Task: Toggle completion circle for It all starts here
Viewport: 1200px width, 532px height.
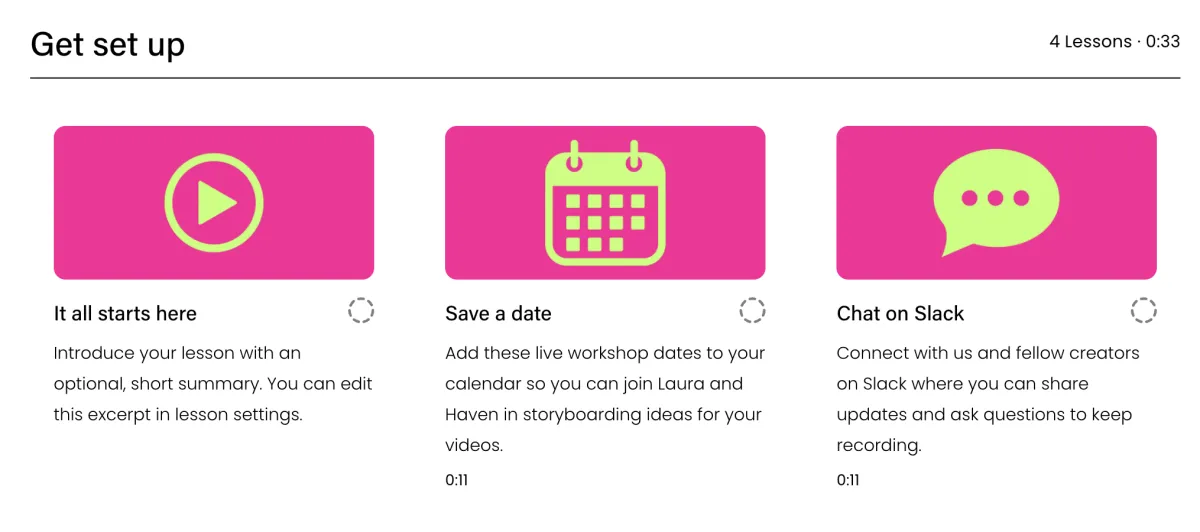Action: (361, 310)
